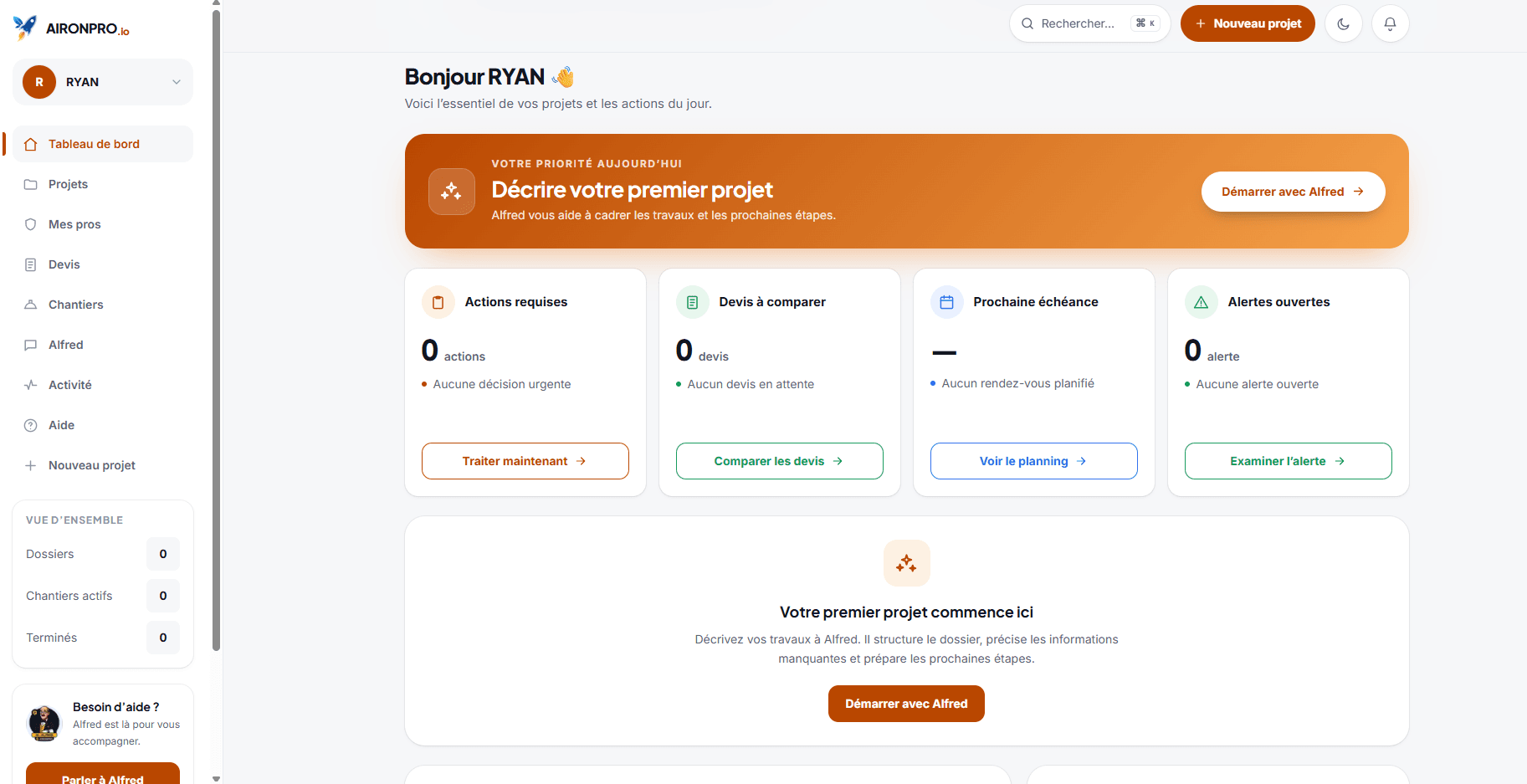This screenshot has width=1527, height=784.
Task: Open the Devis sidebar entry
Action: [103, 264]
